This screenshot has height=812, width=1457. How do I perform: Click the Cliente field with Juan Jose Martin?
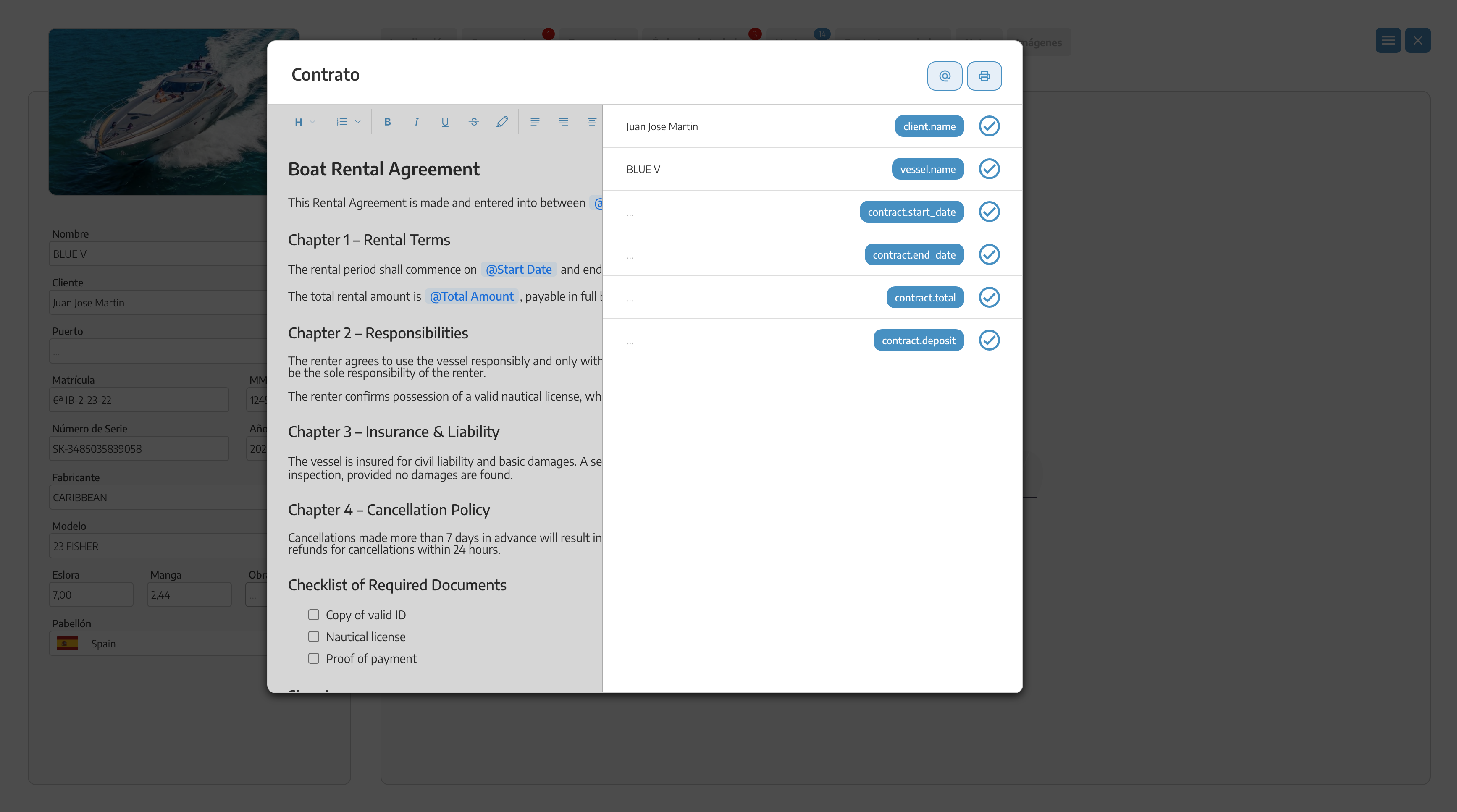(x=158, y=303)
